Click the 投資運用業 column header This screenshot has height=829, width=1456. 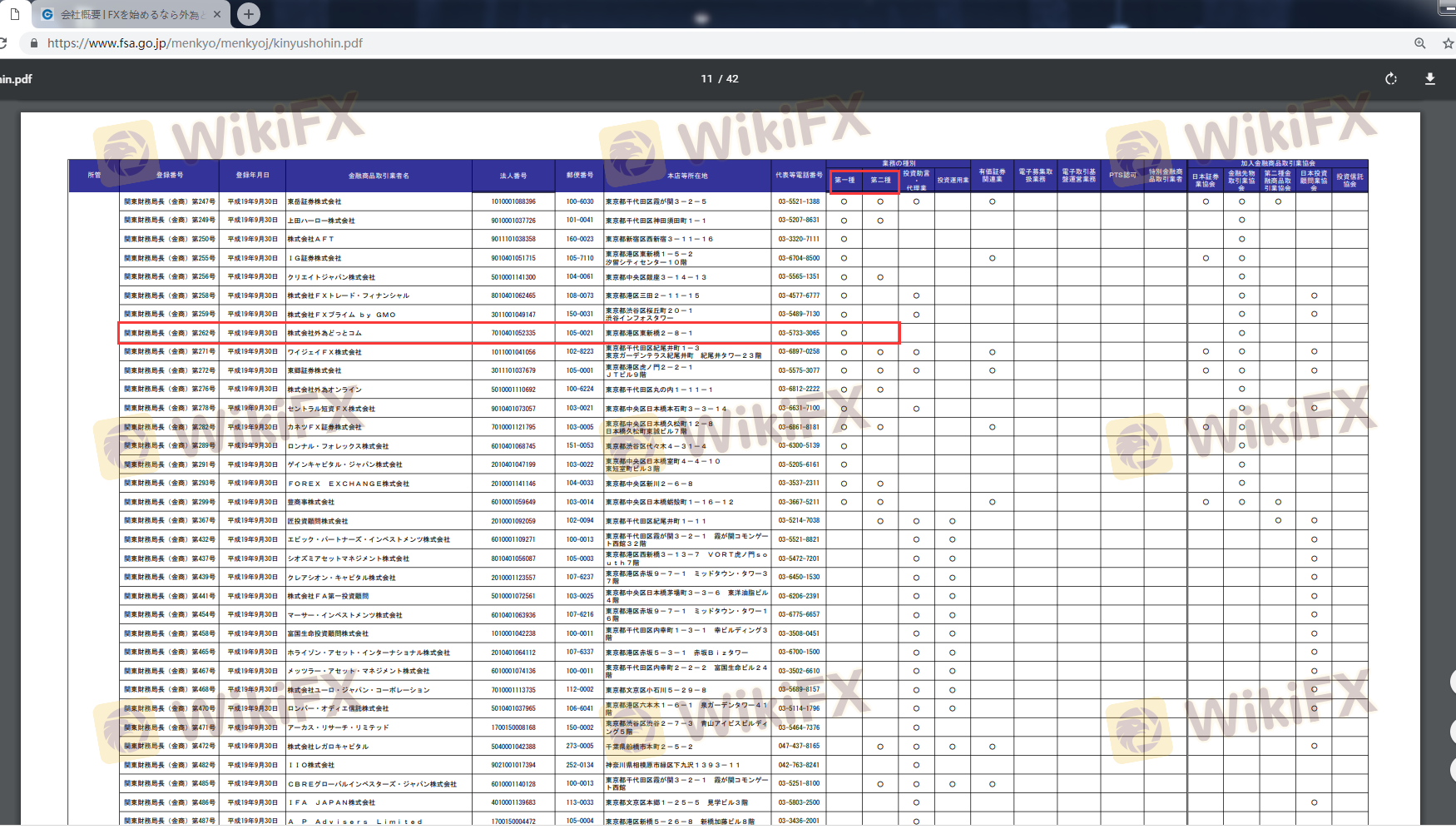(953, 180)
